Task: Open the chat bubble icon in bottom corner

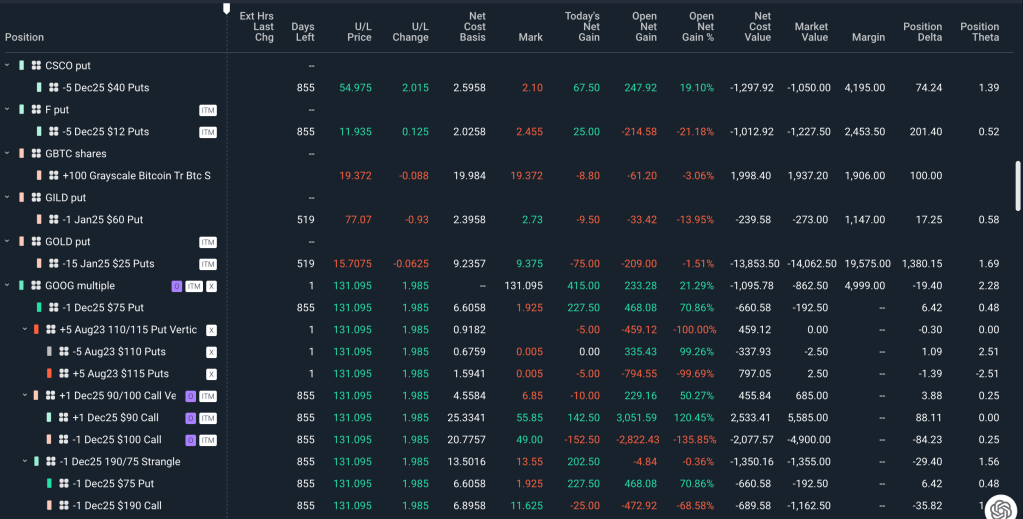Action: click(x=999, y=508)
